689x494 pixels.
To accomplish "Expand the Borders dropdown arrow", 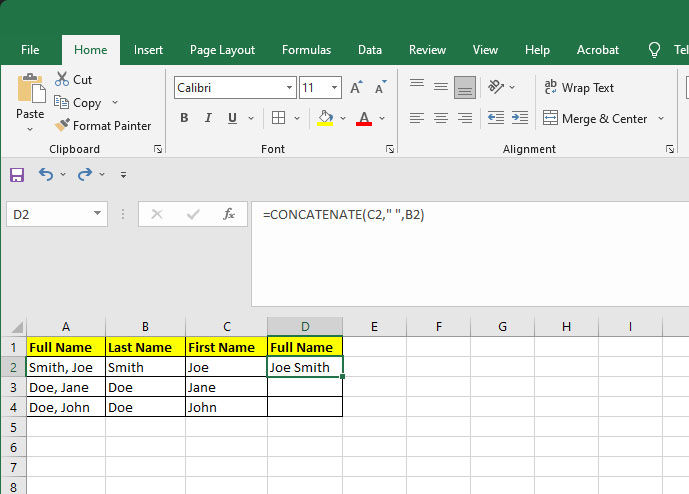I will click(297, 118).
